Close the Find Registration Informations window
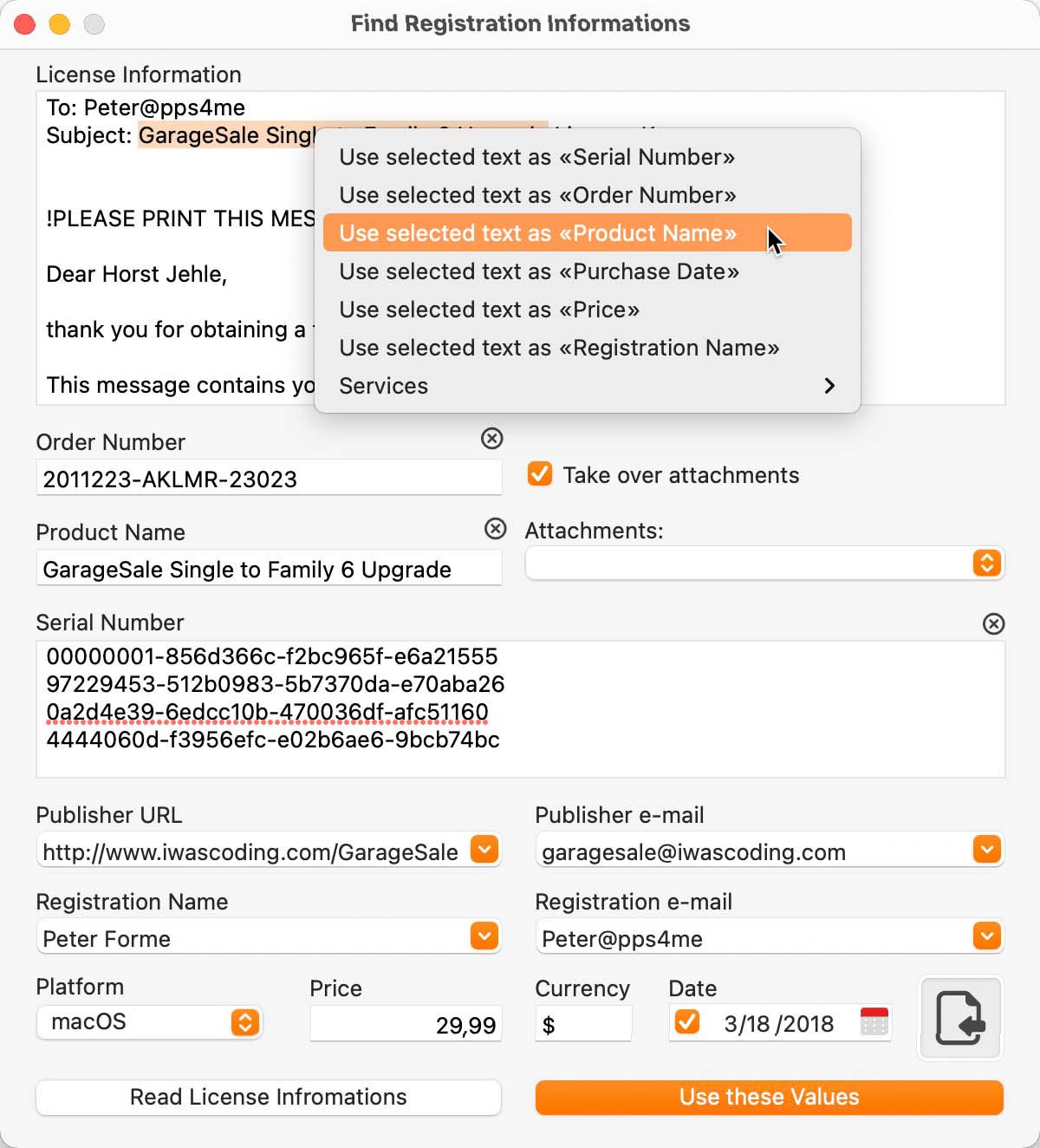Image resolution: width=1040 pixels, height=1148 pixels. (x=25, y=24)
